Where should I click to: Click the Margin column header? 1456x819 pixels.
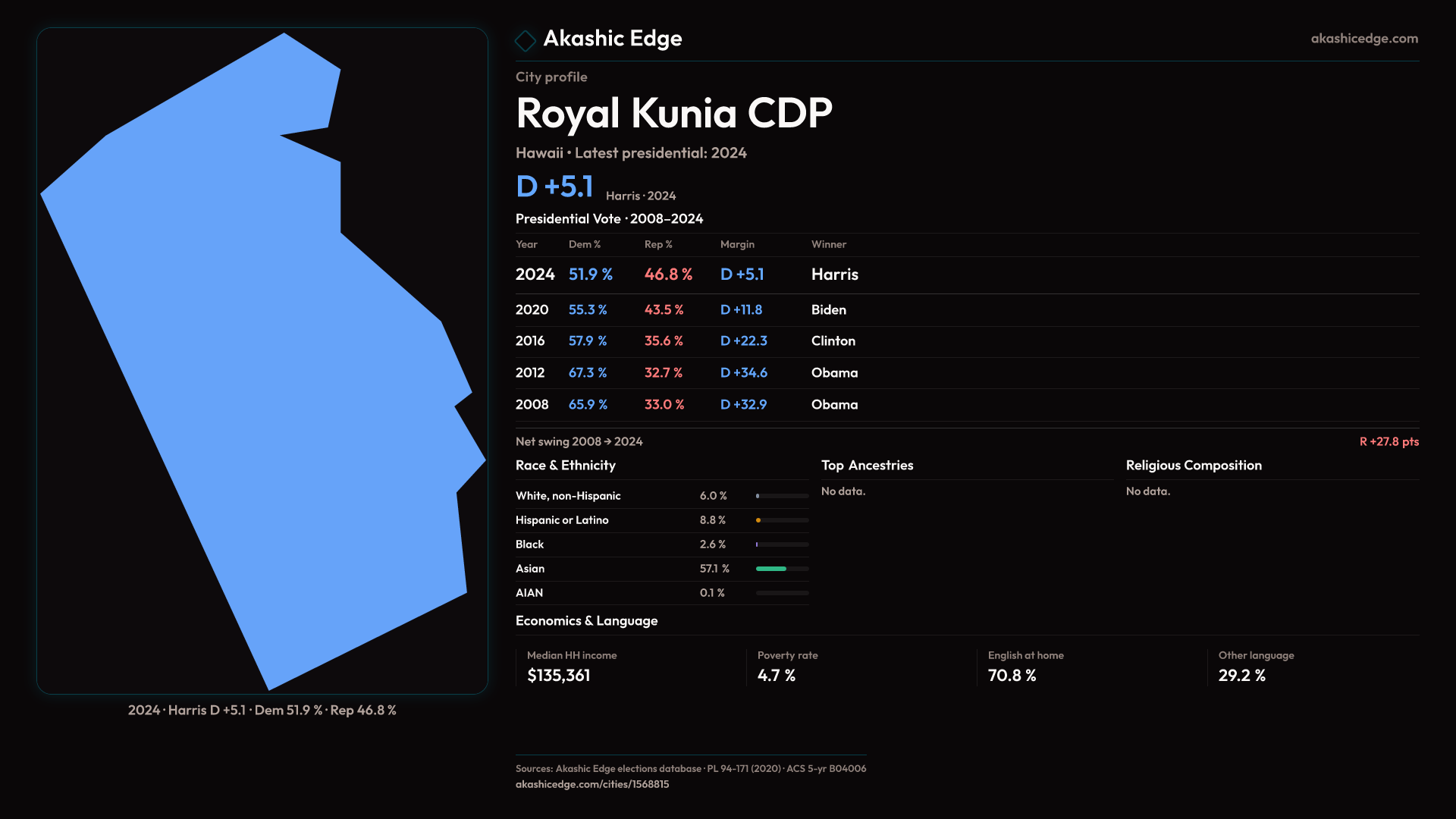pyautogui.click(x=737, y=244)
